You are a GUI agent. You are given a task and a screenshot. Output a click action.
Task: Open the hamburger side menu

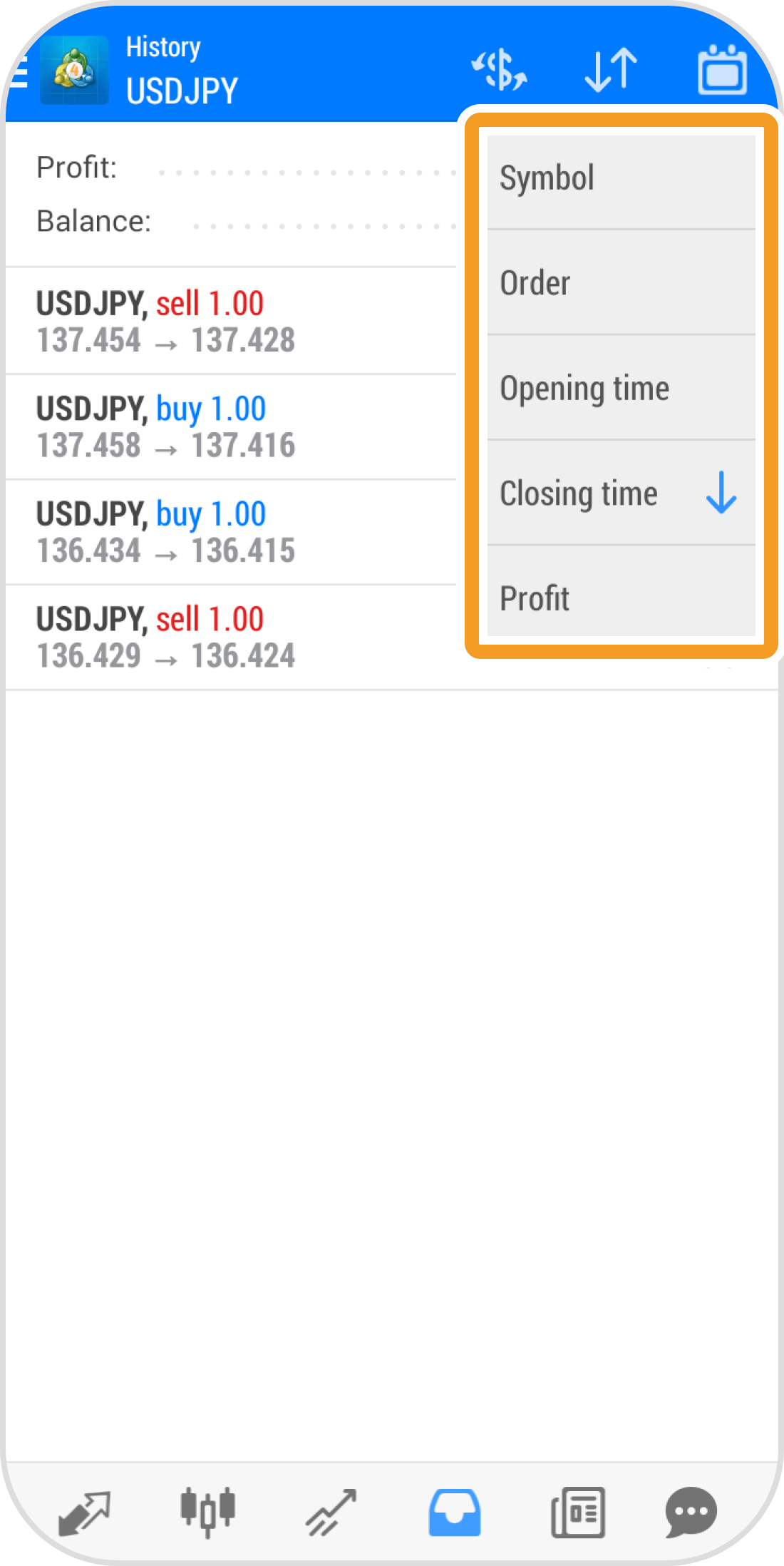(x=19, y=71)
